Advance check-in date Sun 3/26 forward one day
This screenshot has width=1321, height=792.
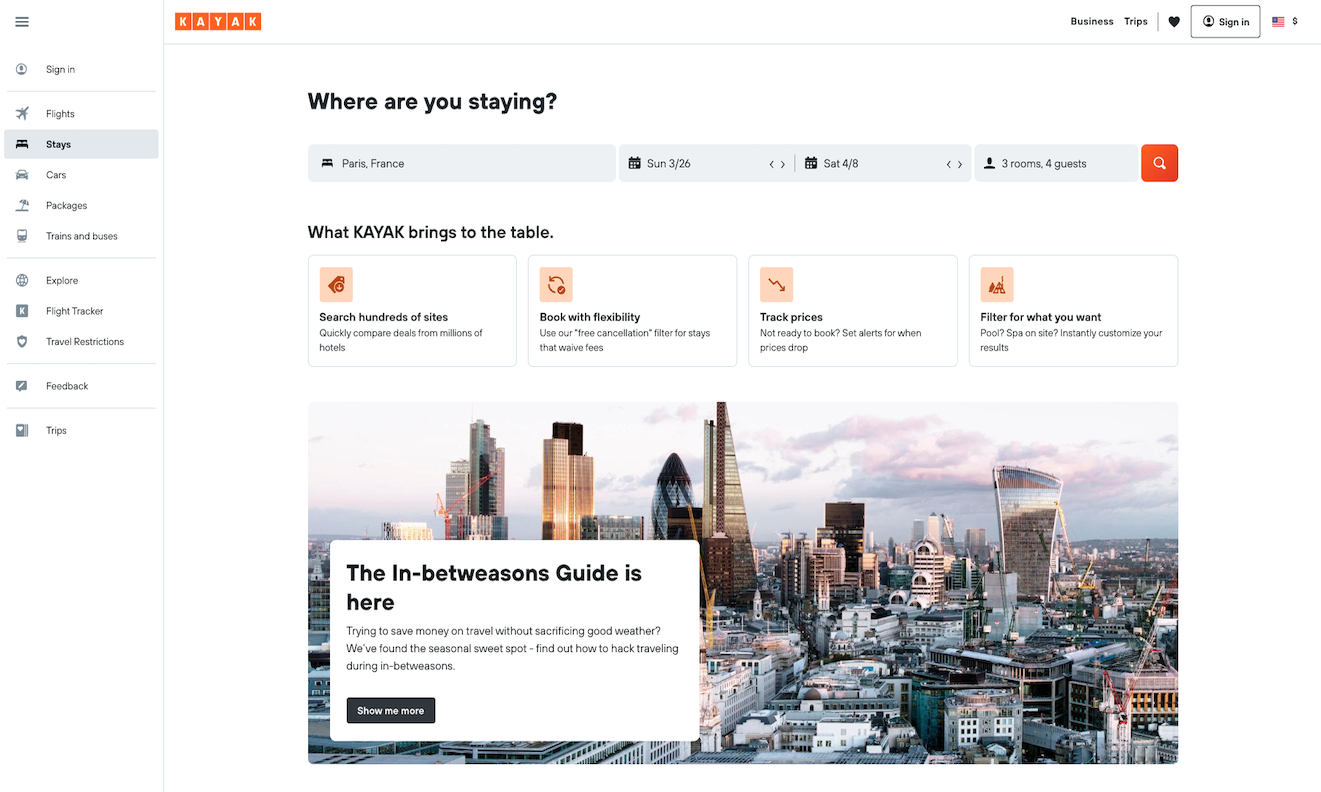click(783, 164)
